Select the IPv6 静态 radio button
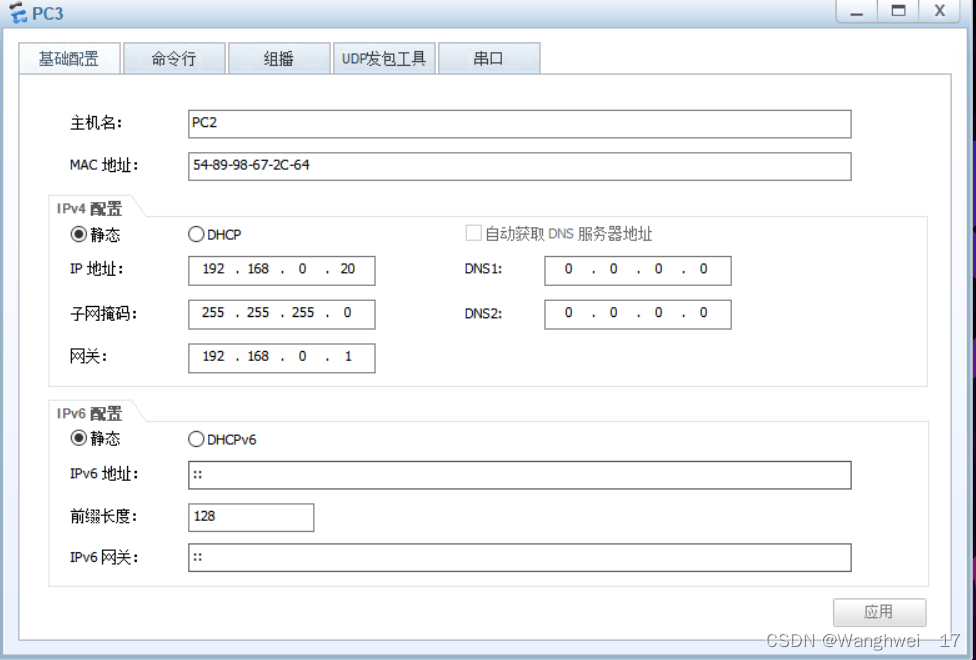The image size is (976, 660). pyautogui.click(x=78, y=438)
